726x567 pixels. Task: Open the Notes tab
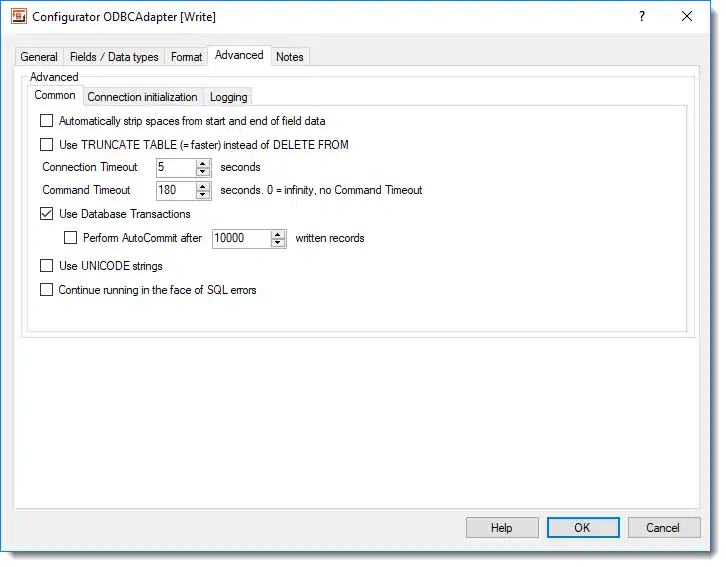pos(289,57)
